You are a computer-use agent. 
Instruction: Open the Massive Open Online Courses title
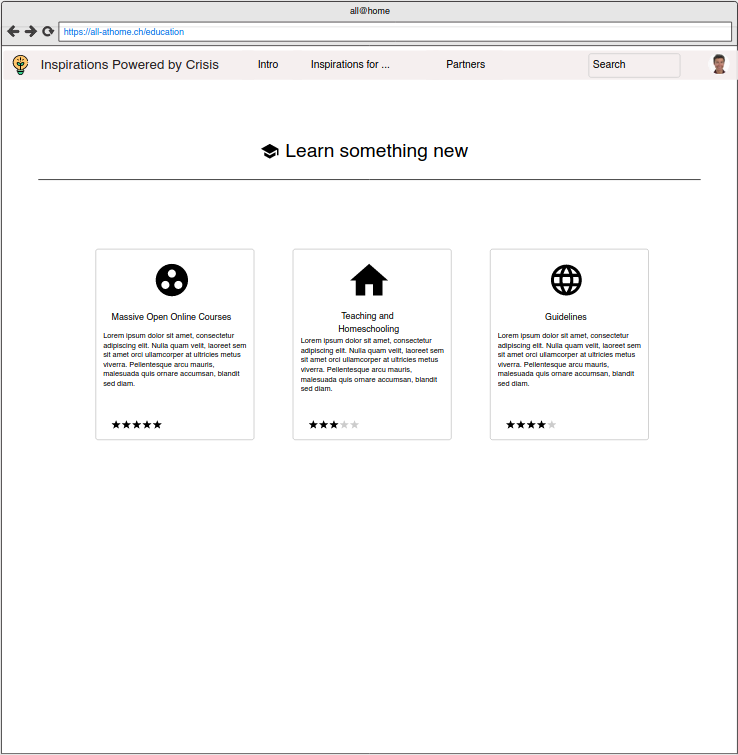pos(171,317)
